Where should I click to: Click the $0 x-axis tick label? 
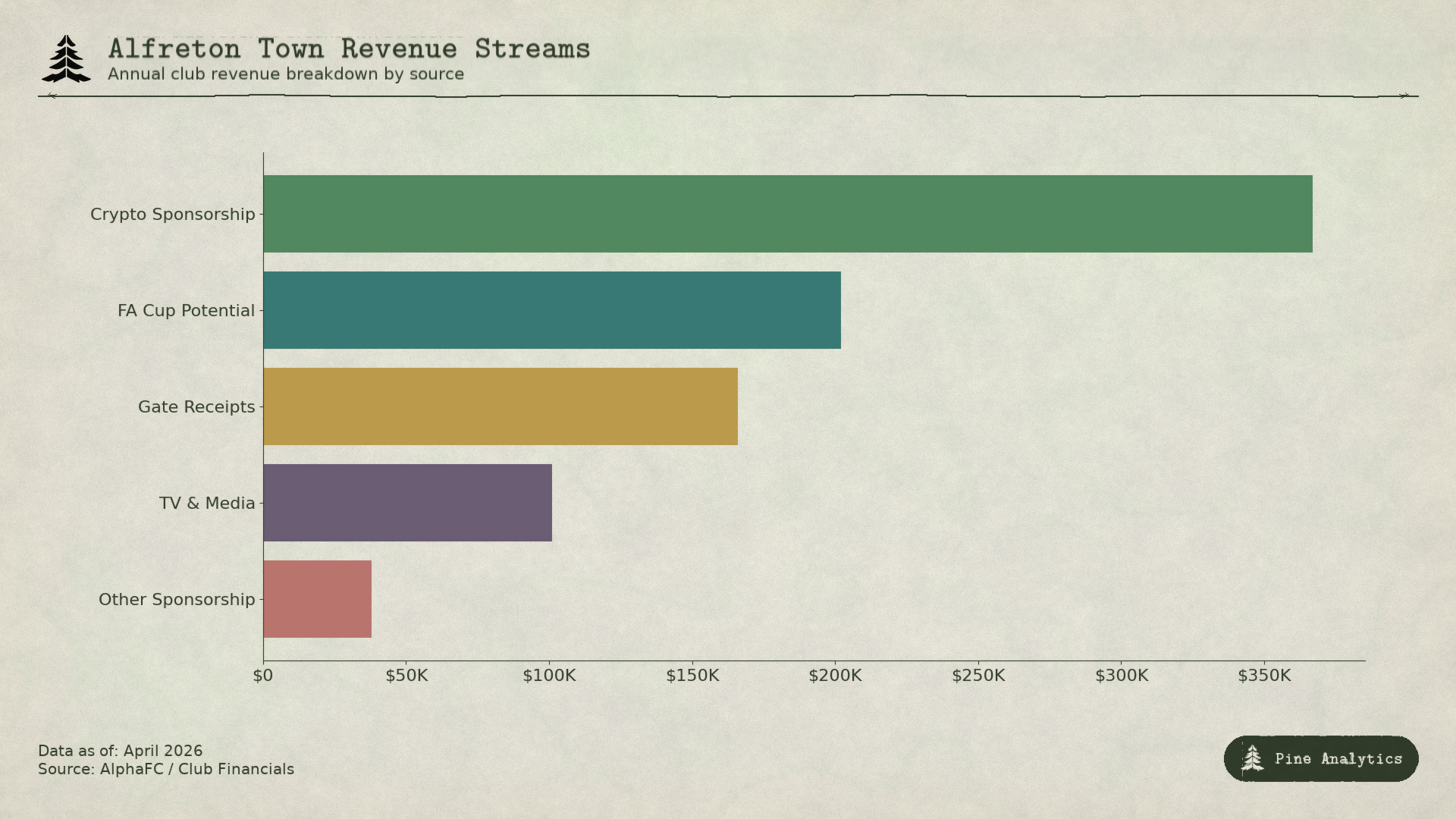coord(263,676)
